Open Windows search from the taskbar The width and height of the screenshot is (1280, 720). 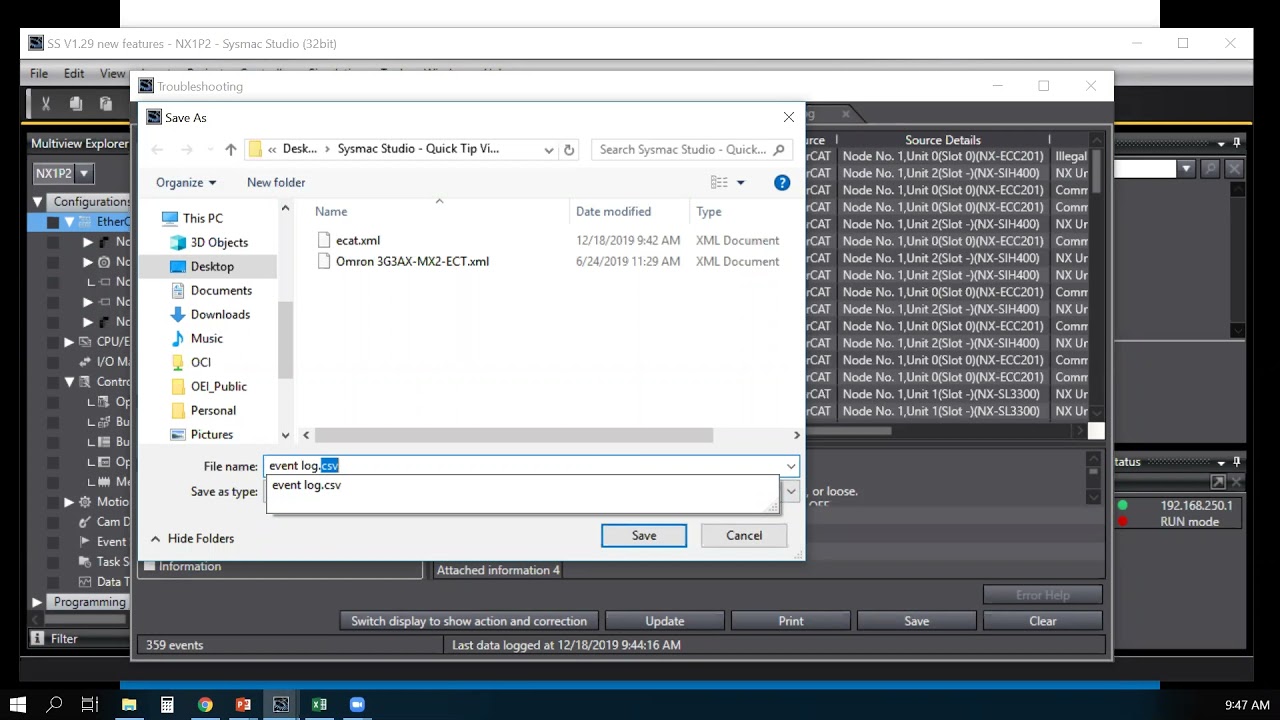[55, 704]
